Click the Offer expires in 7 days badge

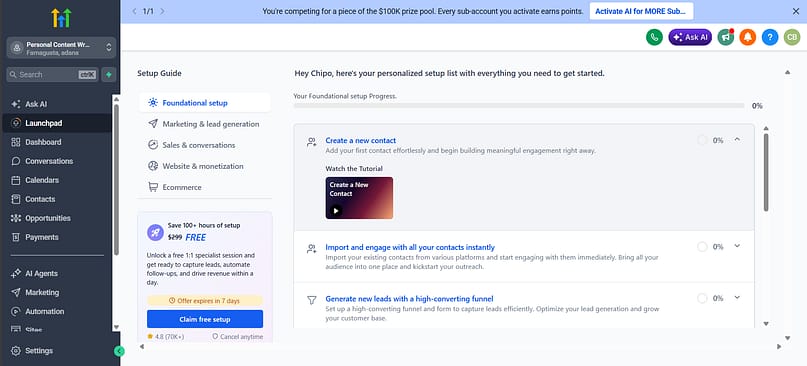click(205, 301)
